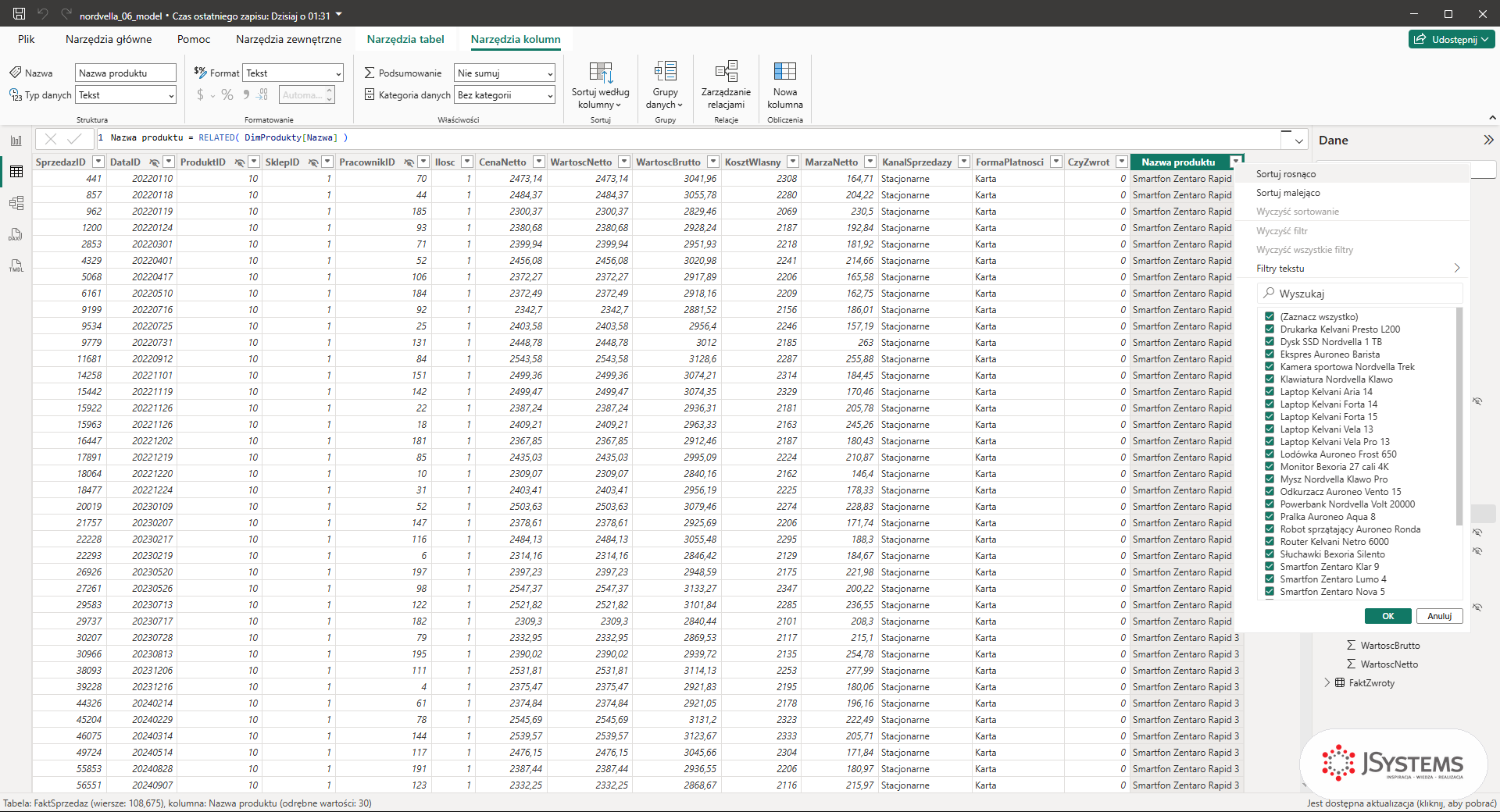This screenshot has width=1500, height=812.
Task: Open Kategoria danych dropdown Bez kategorii
Action: pyautogui.click(x=505, y=94)
